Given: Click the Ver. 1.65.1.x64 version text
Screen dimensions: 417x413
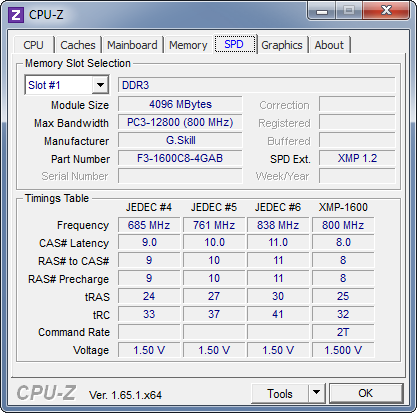Looking at the screenshot, I should 125,395.
